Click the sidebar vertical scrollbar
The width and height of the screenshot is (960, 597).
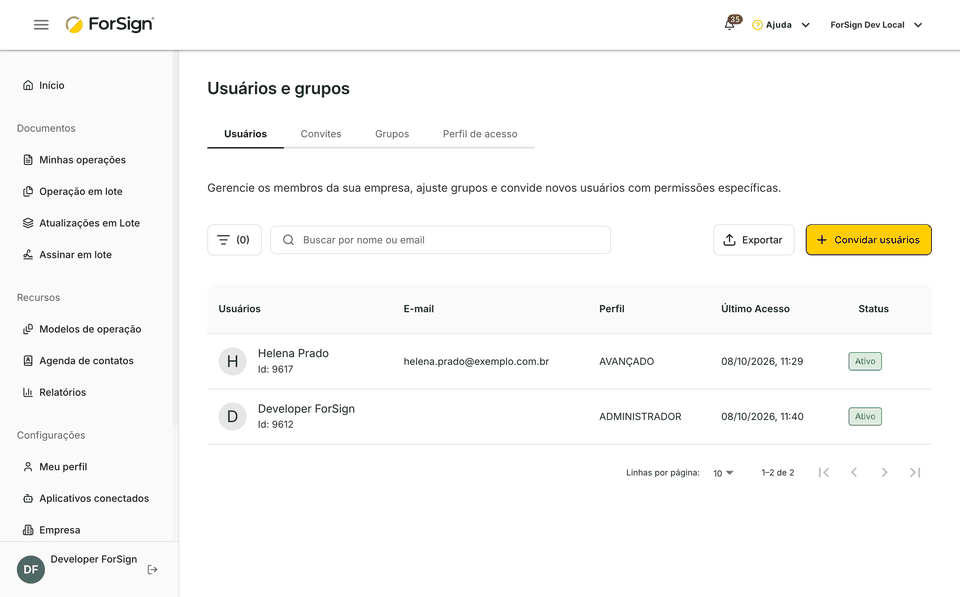[176, 239]
